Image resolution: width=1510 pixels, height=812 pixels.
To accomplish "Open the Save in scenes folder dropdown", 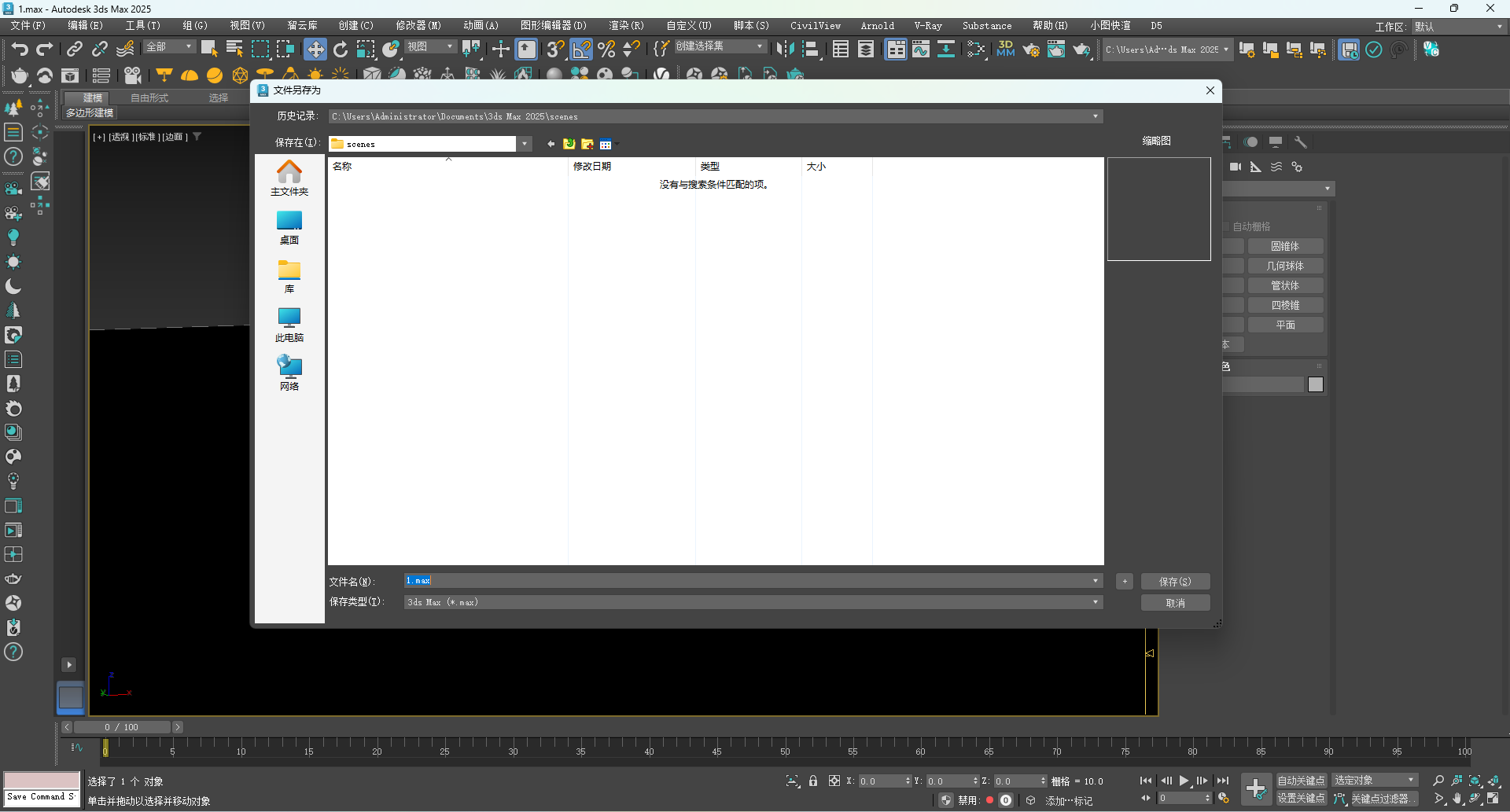I will (x=525, y=144).
